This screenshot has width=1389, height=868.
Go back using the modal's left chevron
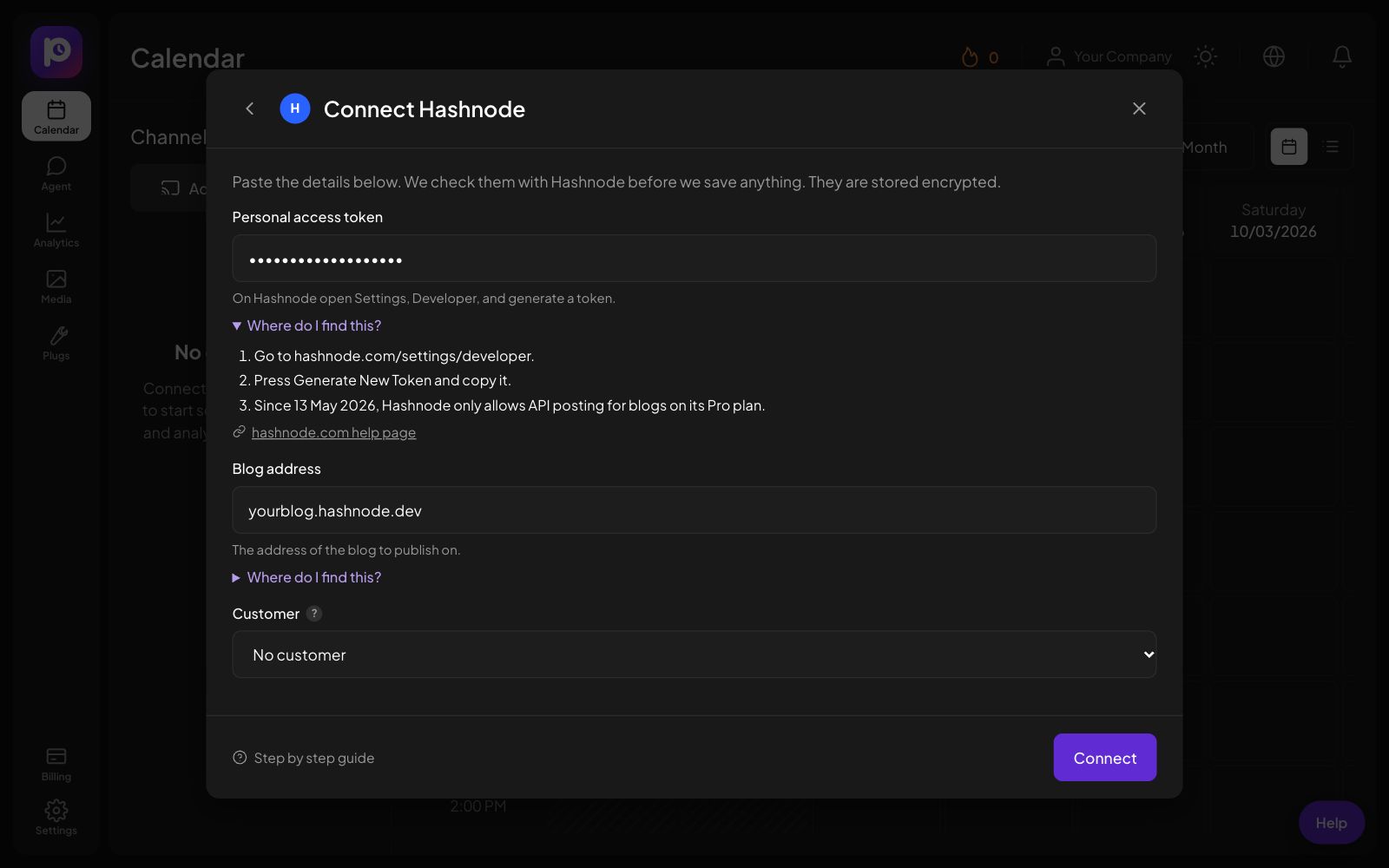[x=250, y=108]
